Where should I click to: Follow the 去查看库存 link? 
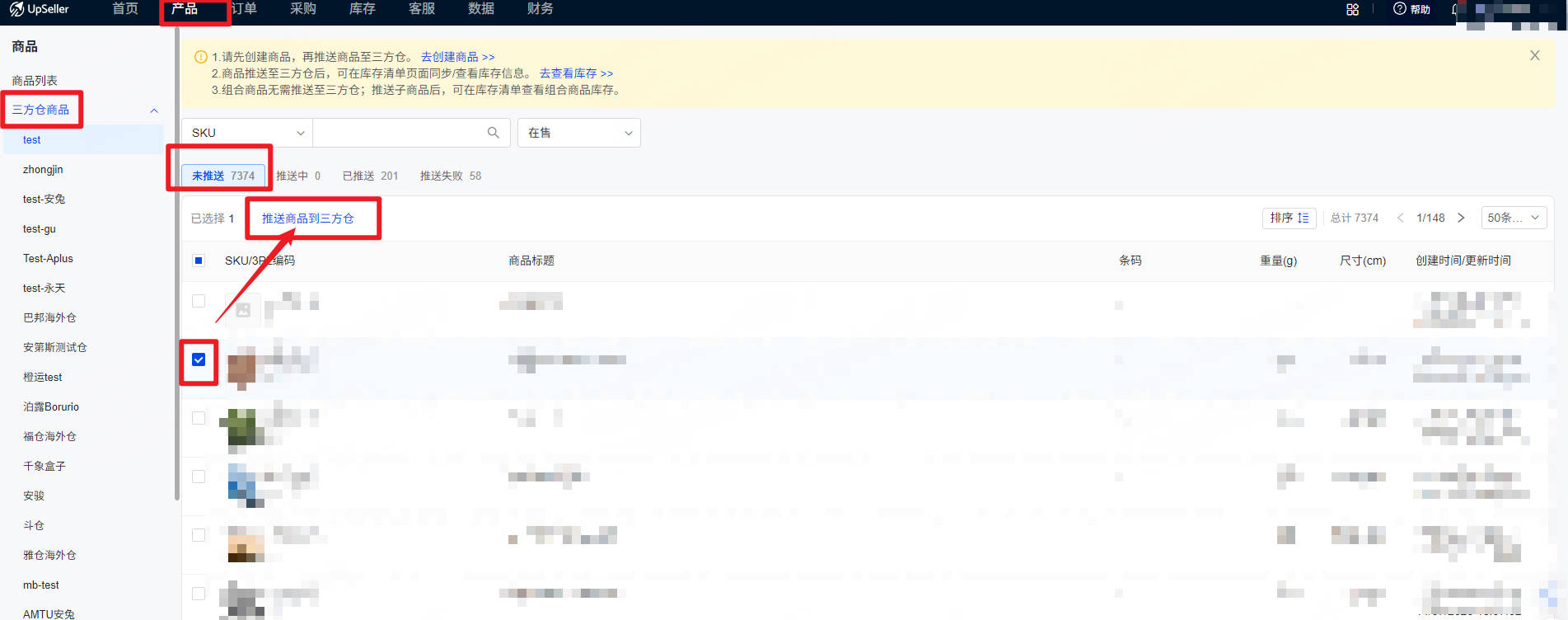(x=577, y=73)
